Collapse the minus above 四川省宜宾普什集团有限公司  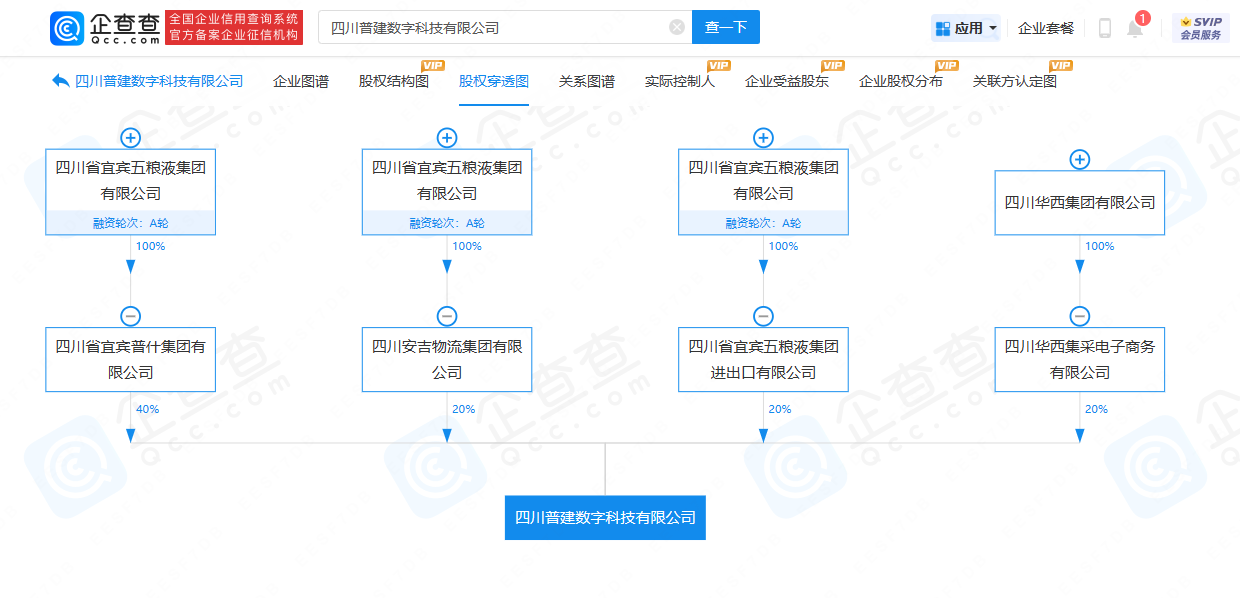(x=131, y=316)
